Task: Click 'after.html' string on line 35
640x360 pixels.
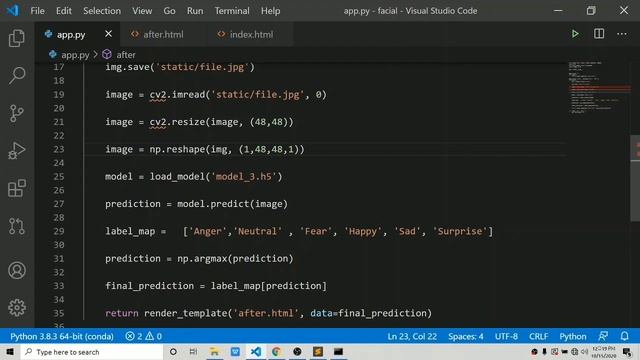Action: pyautogui.click(x=266, y=313)
